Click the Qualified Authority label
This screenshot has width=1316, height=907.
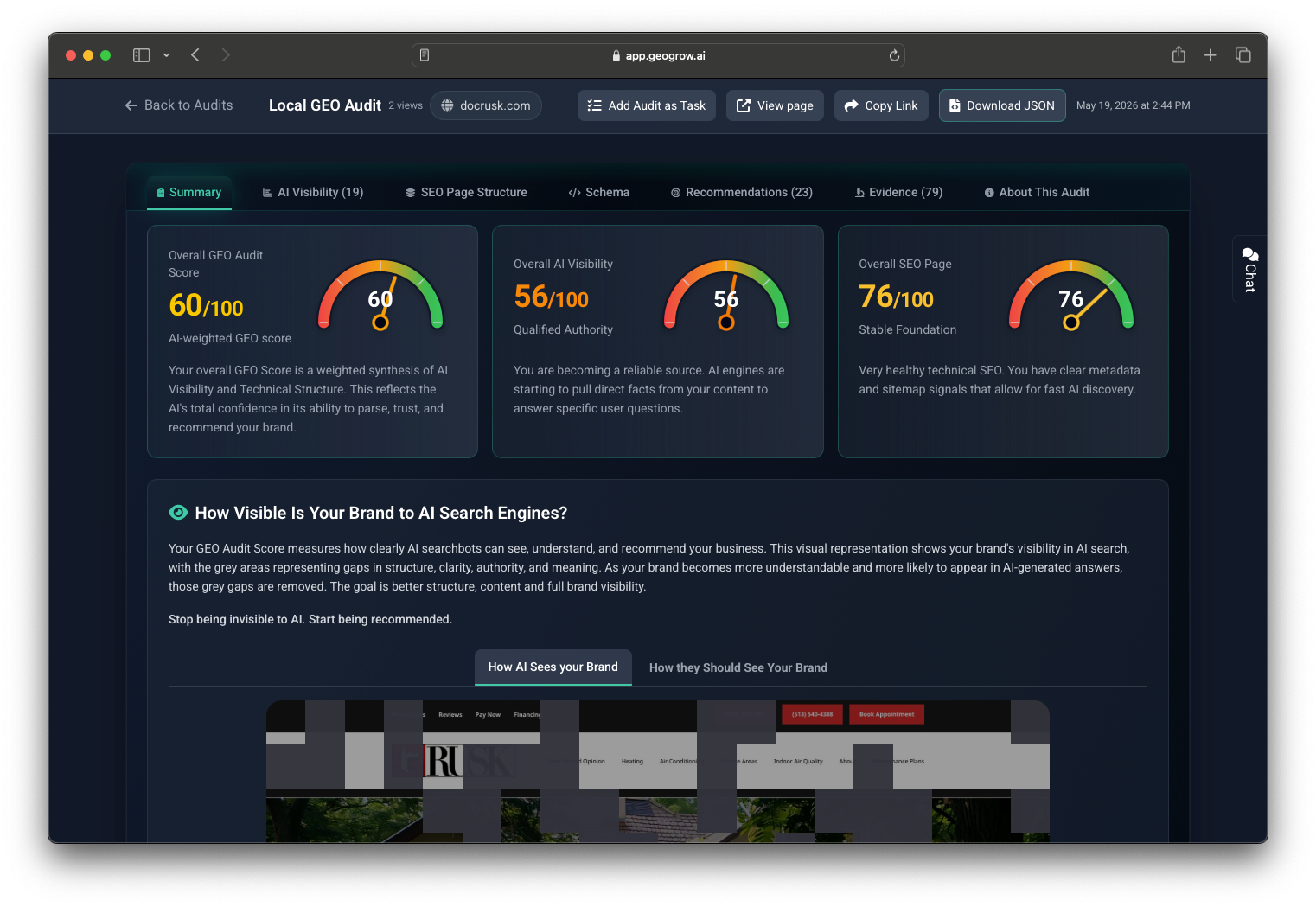563,329
